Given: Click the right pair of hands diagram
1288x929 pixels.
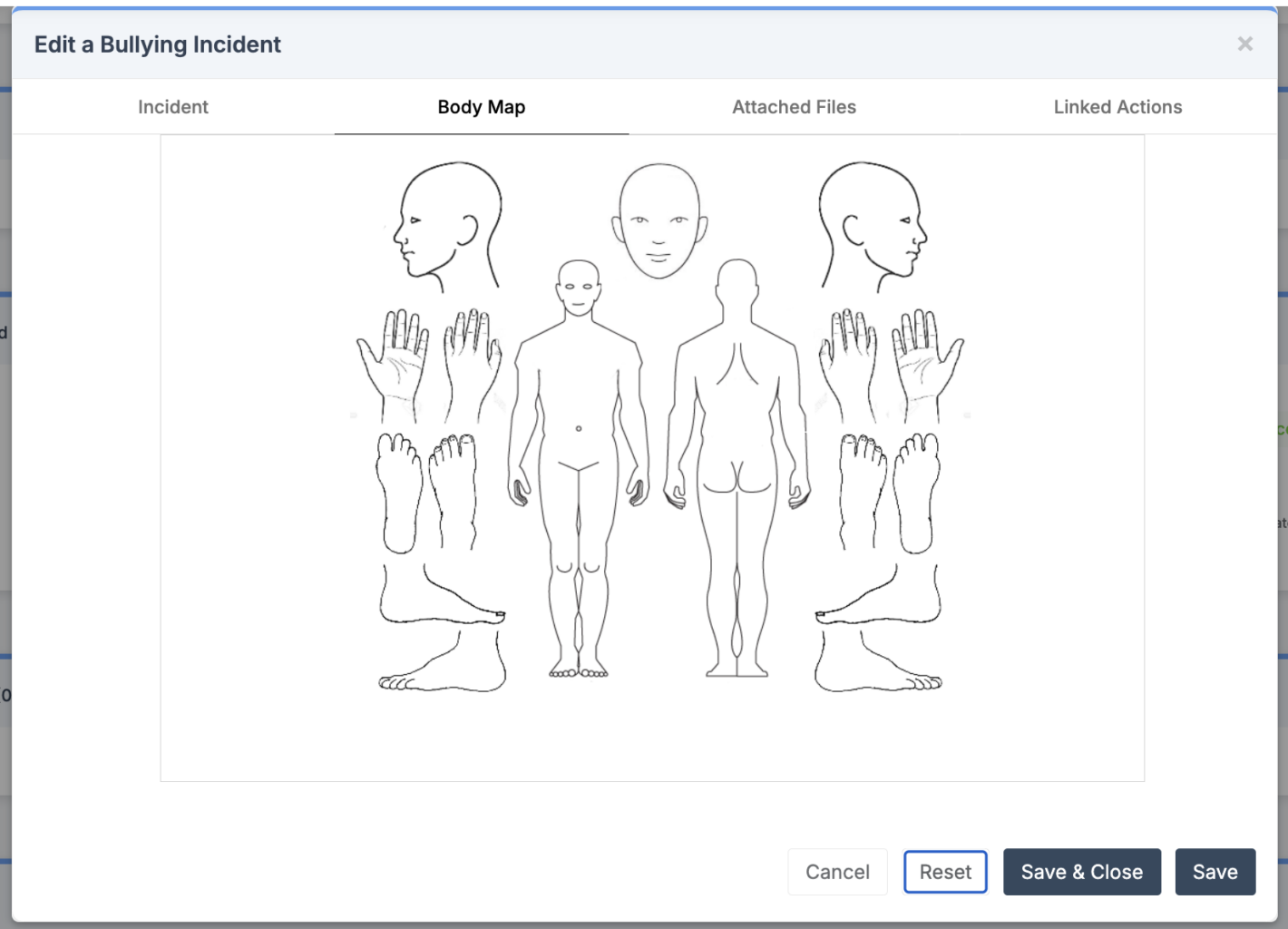Looking at the screenshot, I should 893,363.
